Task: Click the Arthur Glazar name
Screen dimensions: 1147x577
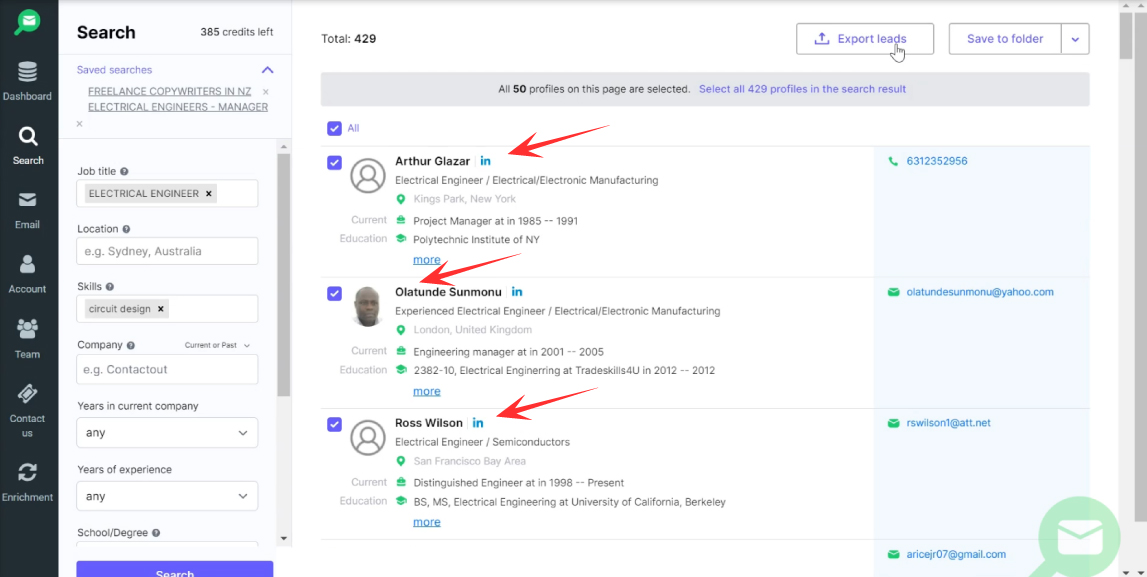Action: pos(432,161)
